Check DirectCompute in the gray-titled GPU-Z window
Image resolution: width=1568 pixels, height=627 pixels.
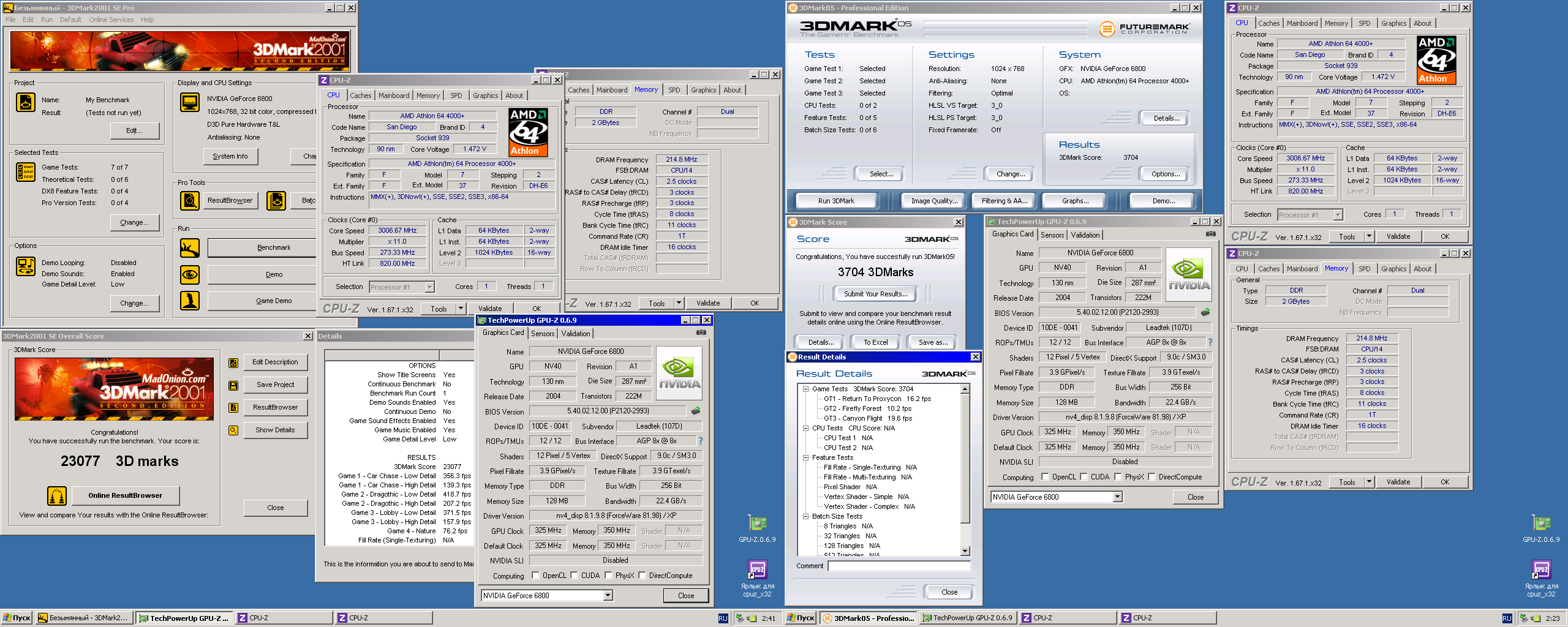pos(1152,477)
